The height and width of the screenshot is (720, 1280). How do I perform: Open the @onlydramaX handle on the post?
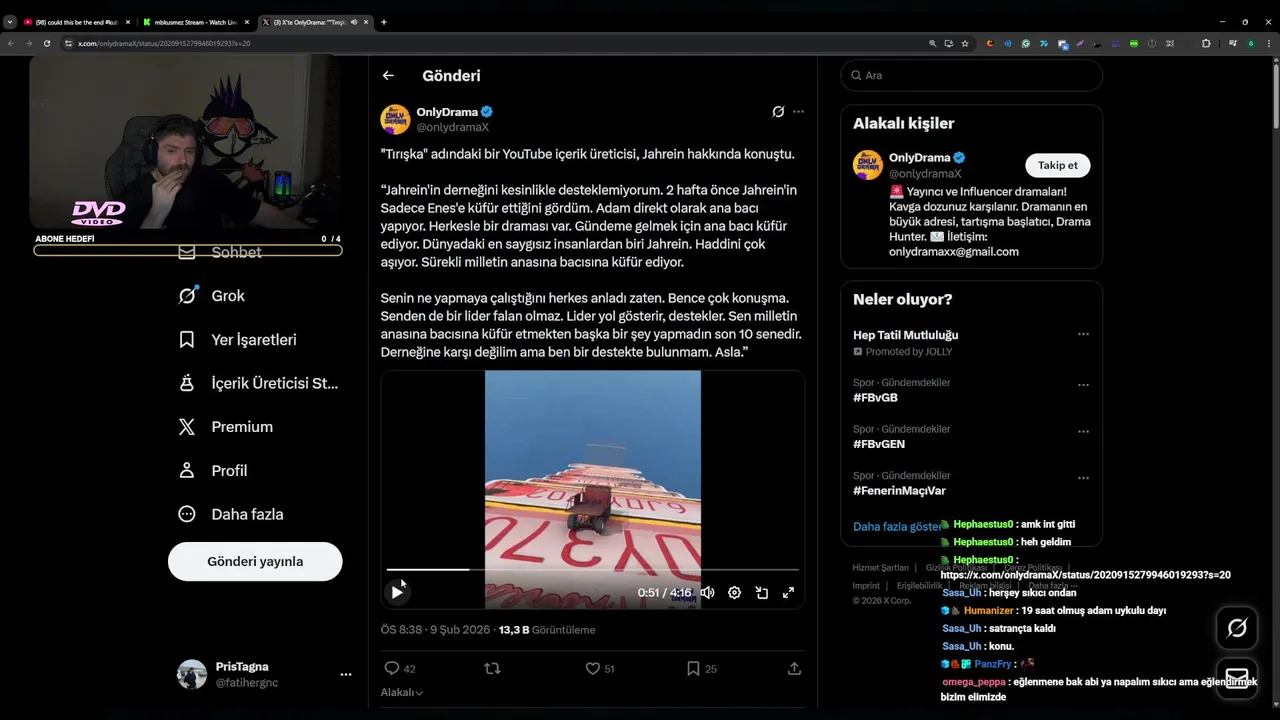452,127
